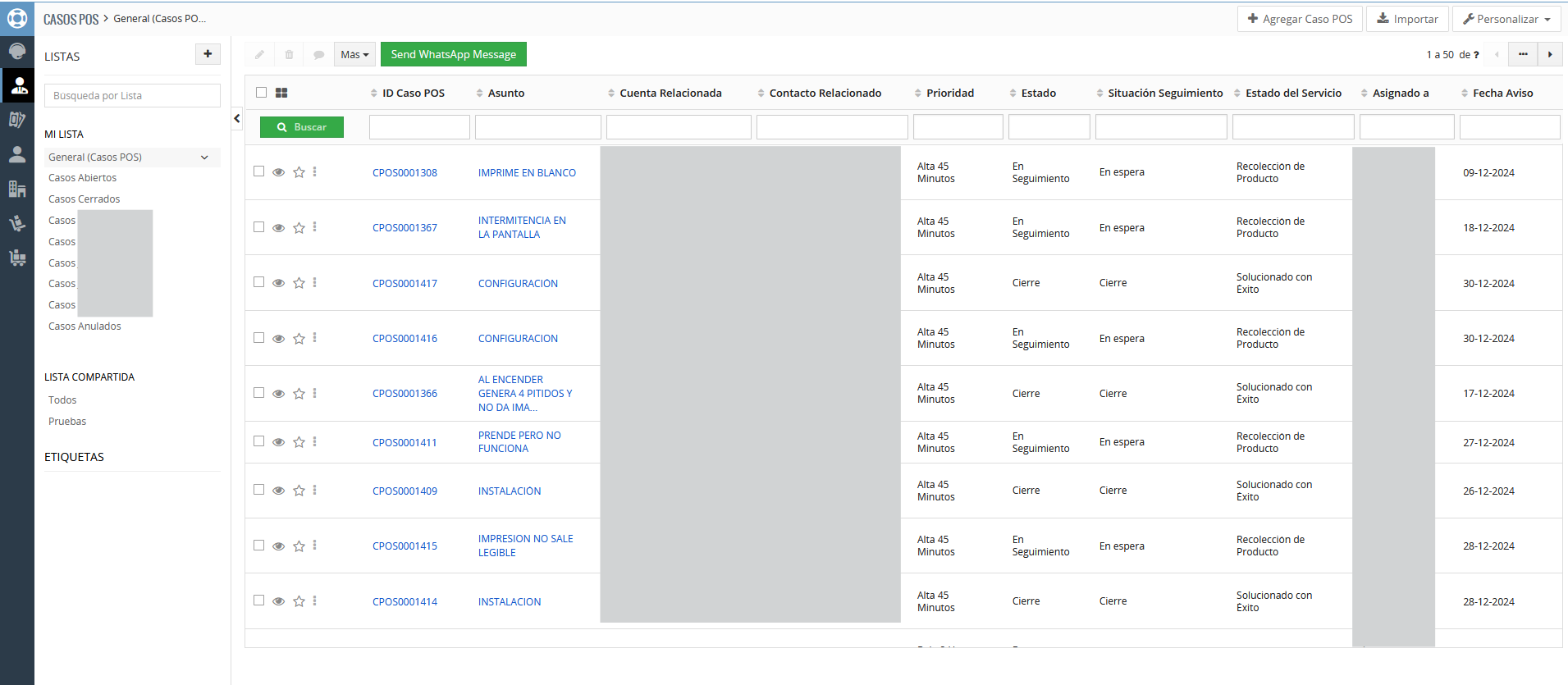
Task: Toggle the select-all checkbox in header
Action: click(261, 93)
